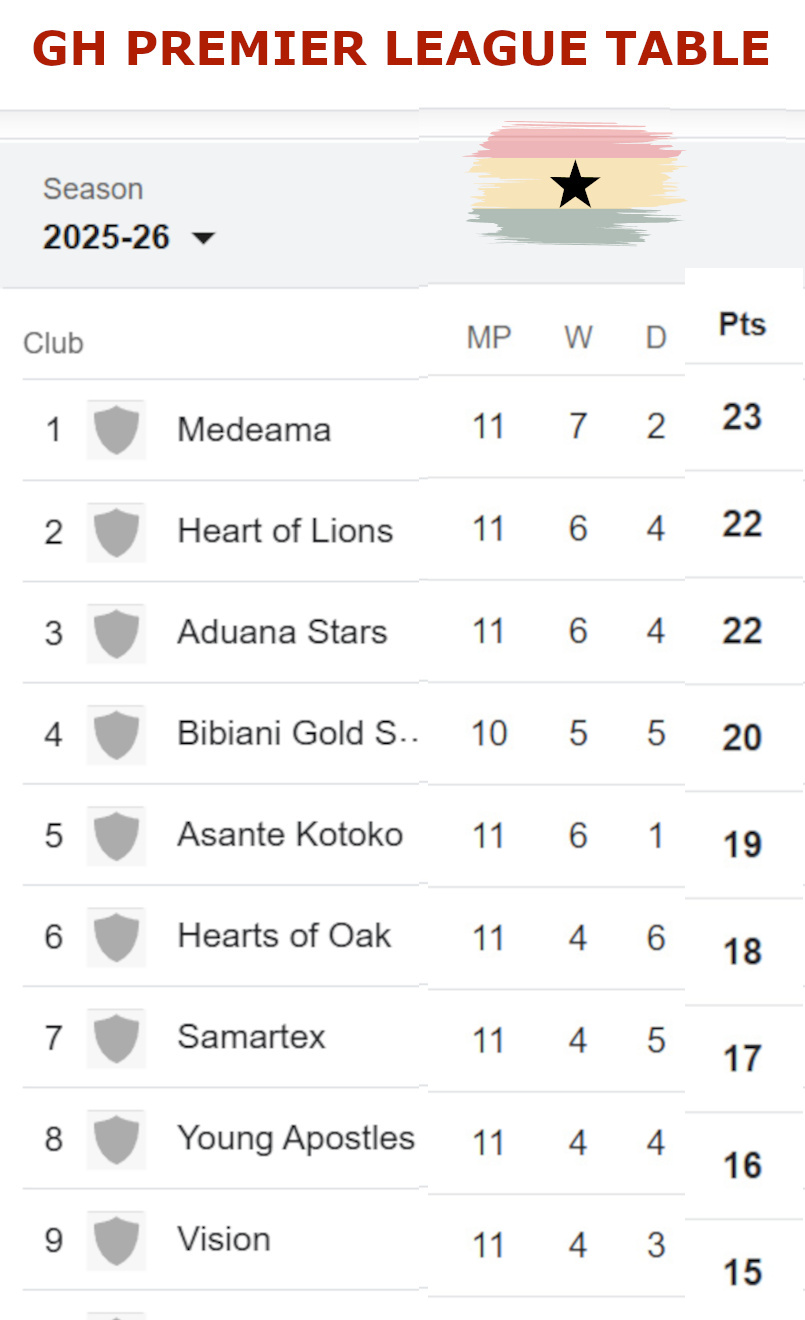Click the GH Premier League Table title
The height and width of the screenshot is (1320, 805).
tap(401, 48)
